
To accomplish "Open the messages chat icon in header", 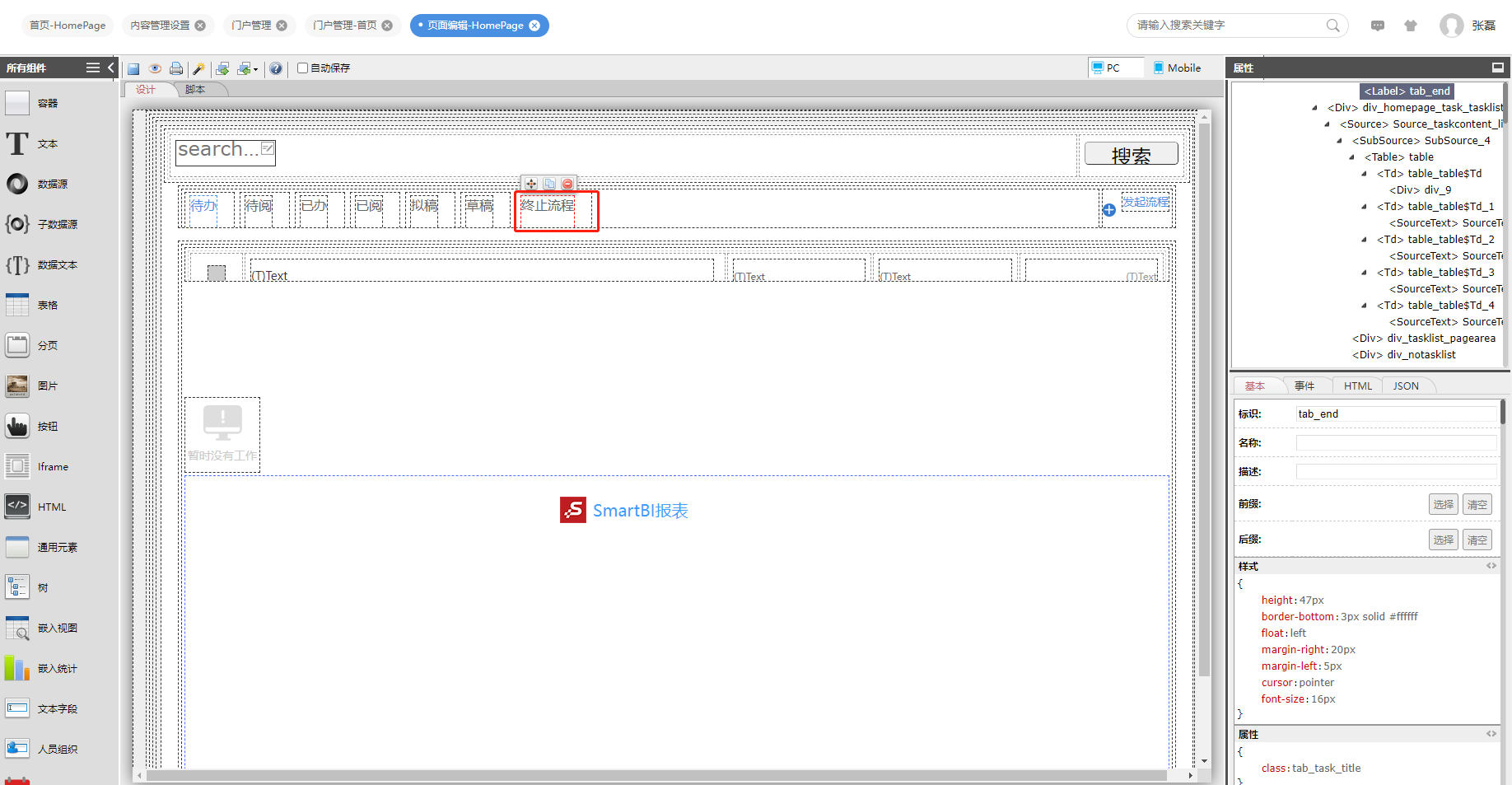I will click(x=1378, y=26).
